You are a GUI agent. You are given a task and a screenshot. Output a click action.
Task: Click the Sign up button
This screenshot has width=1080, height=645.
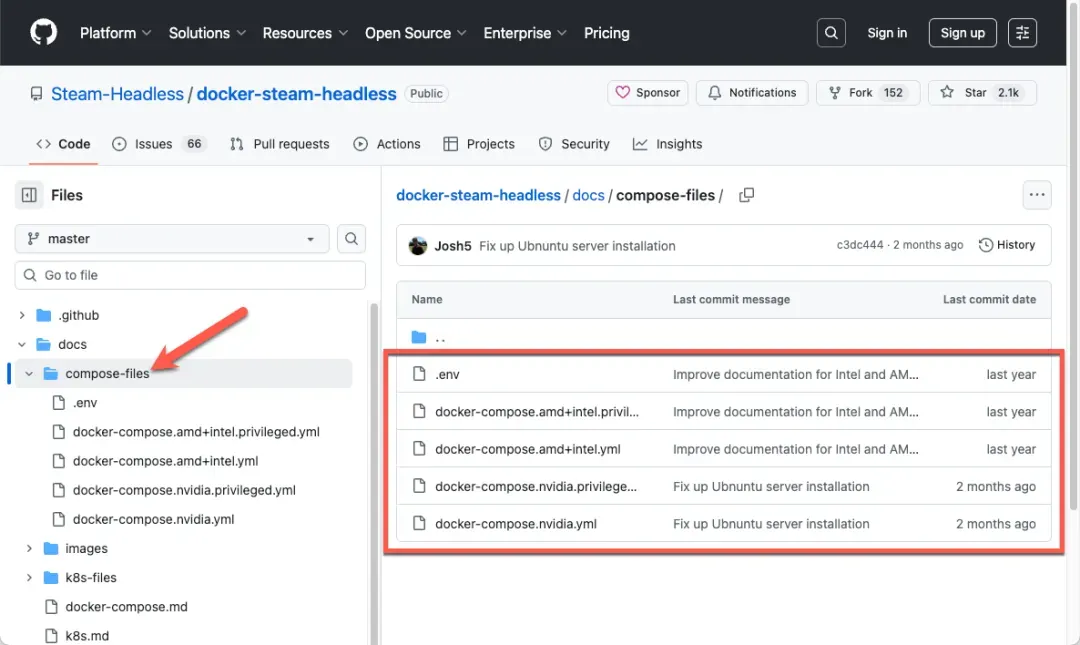[962, 32]
